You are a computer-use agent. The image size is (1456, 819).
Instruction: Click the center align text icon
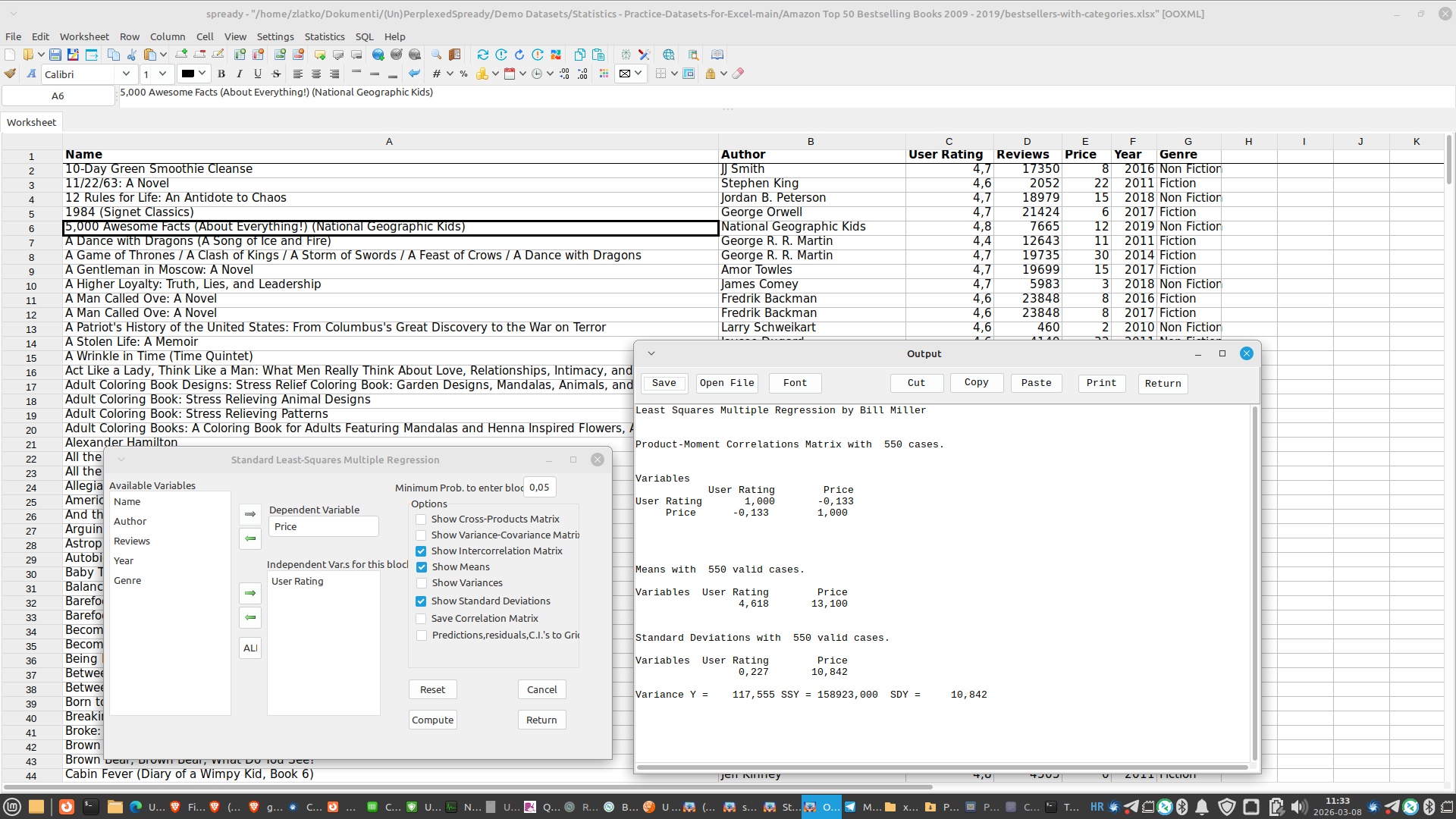coord(316,74)
